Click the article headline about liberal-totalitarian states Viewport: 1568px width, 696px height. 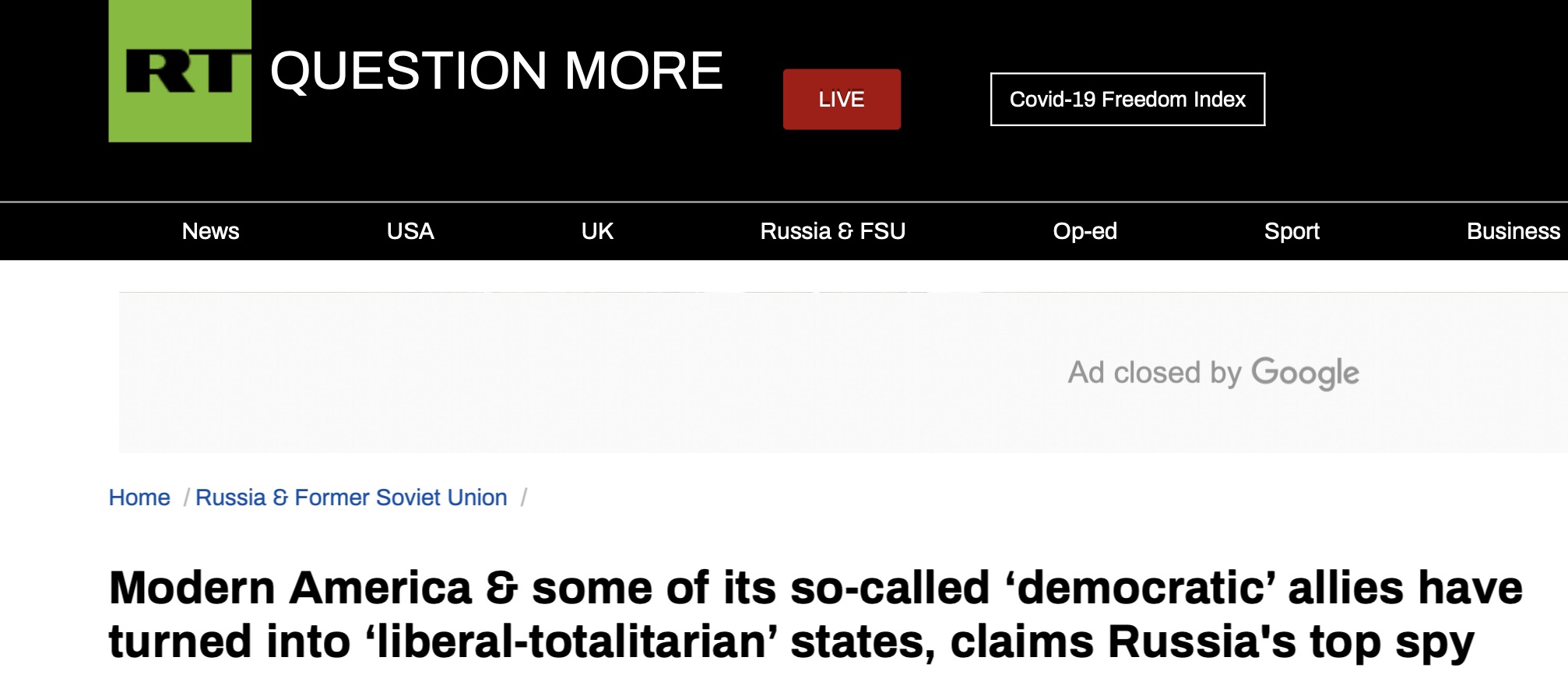click(815, 614)
